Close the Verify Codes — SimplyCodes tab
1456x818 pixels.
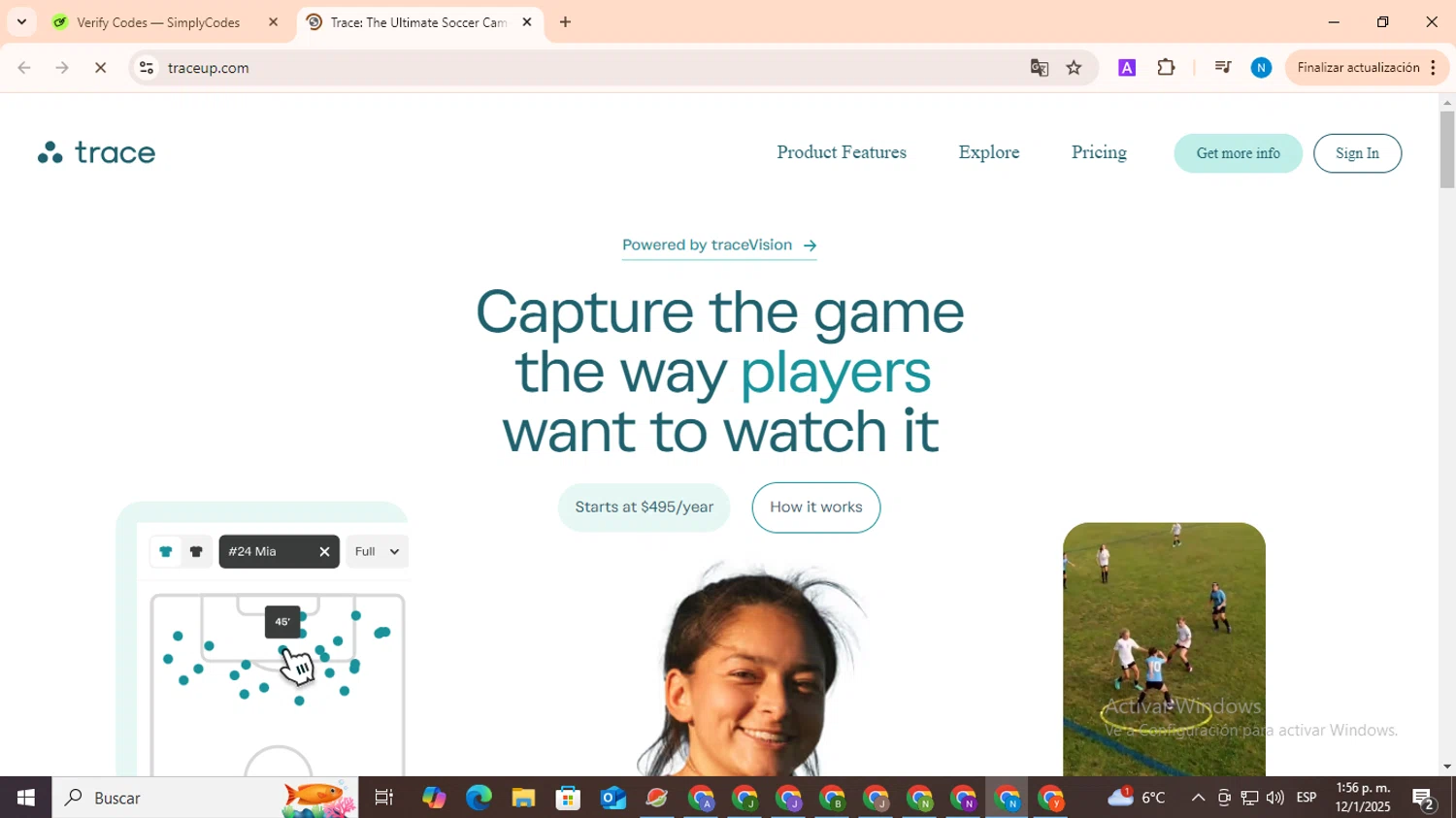click(273, 22)
